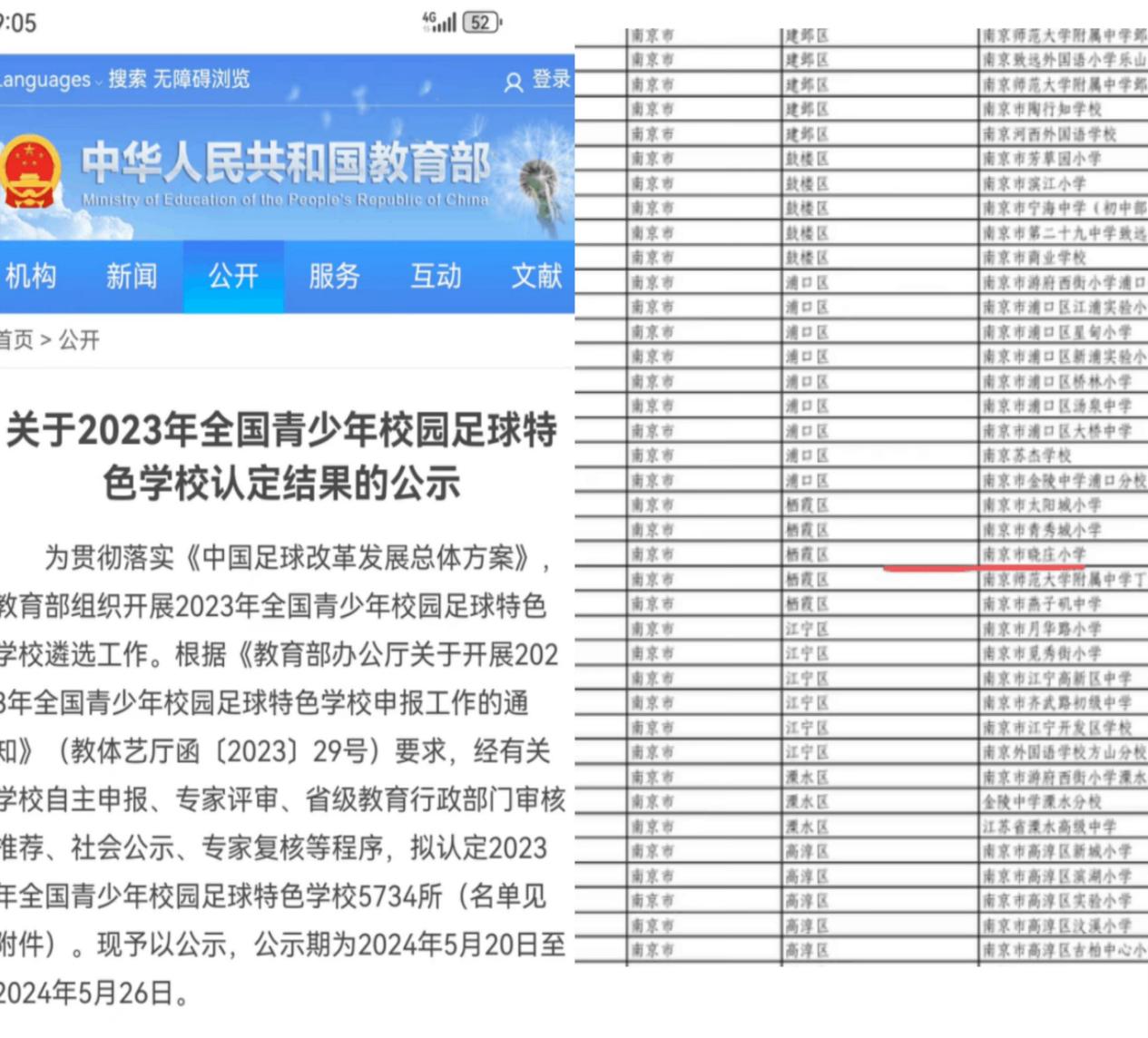Click table cell 南京市商业学校
Viewport: 1148px width, 1038px height.
tap(1035, 258)
